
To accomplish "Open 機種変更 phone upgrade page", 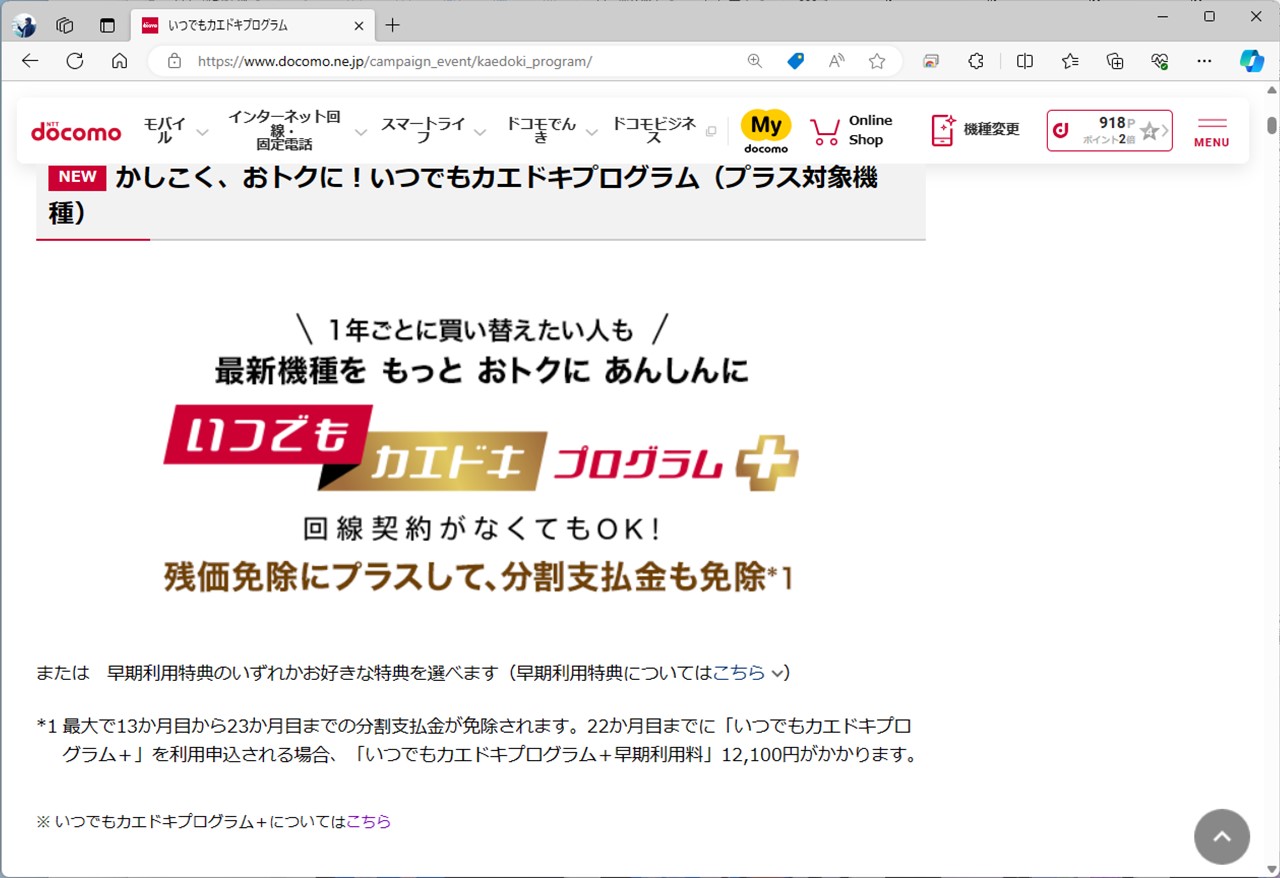I will [975, 130].
